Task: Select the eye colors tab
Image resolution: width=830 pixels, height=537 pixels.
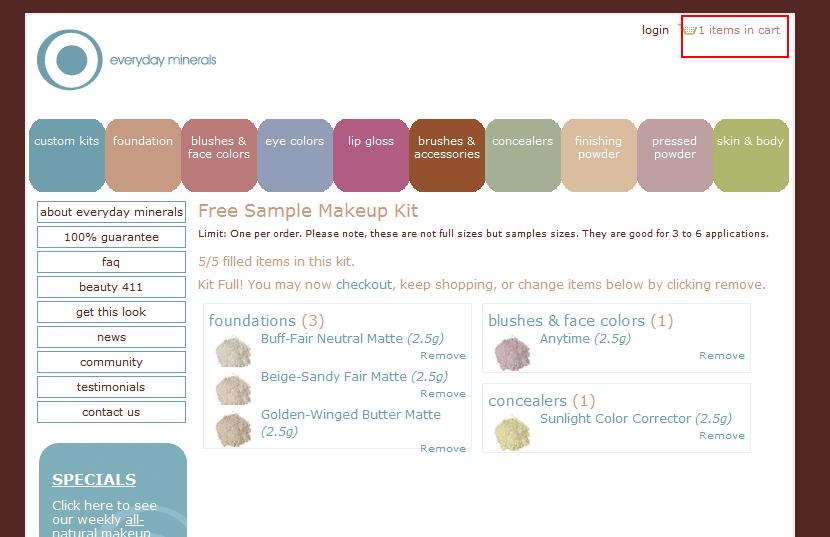Action: point(295,155)
